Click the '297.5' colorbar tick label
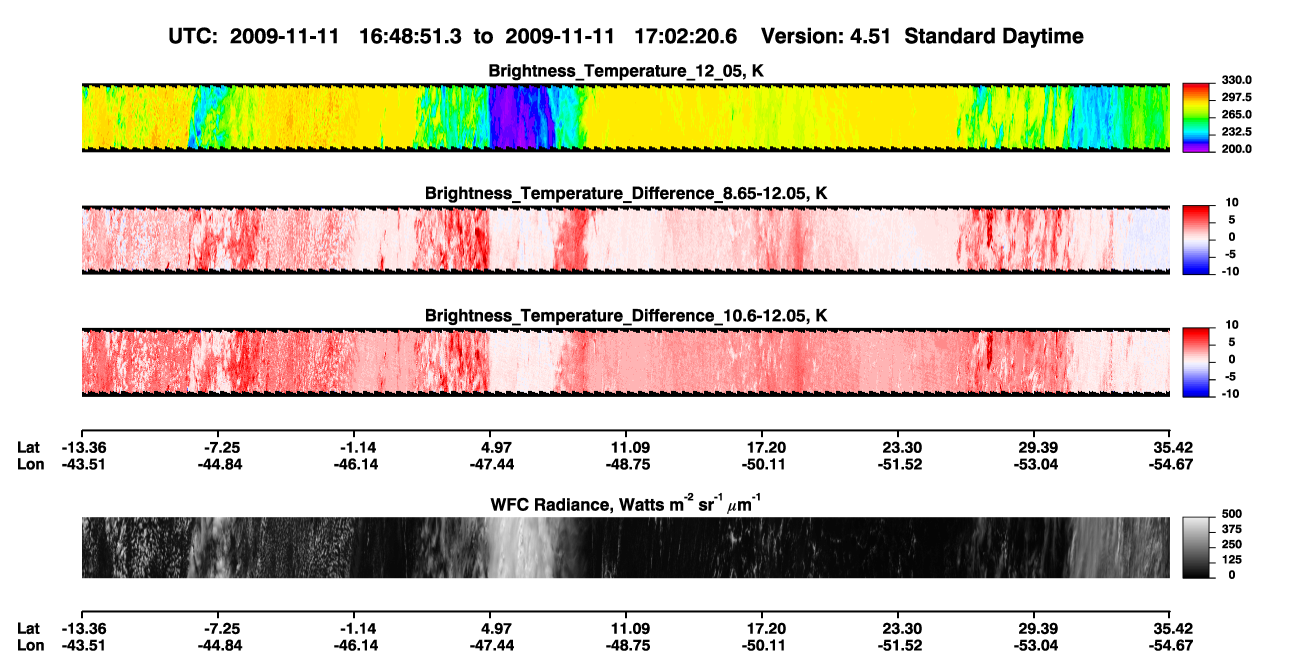Viewport: 1300px width, 667px height. pyautogui.click(x=1234, y=97)
